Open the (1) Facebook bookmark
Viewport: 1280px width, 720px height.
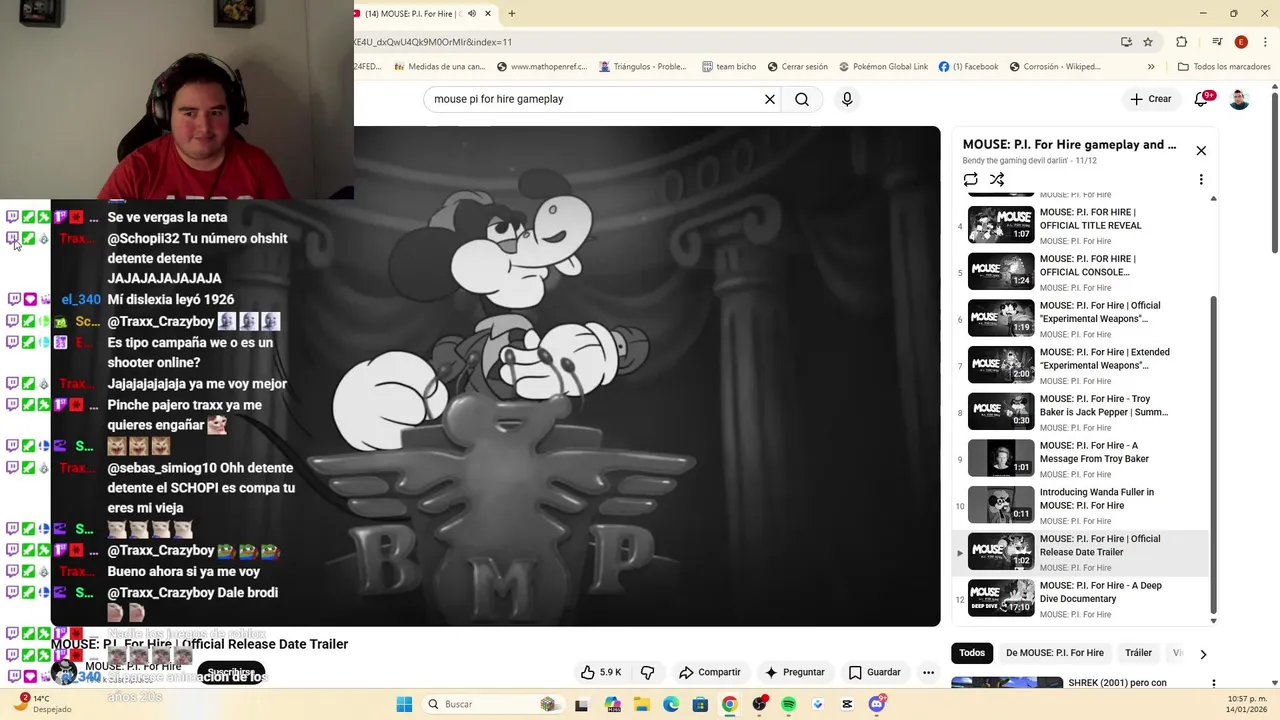click(968, 67)
